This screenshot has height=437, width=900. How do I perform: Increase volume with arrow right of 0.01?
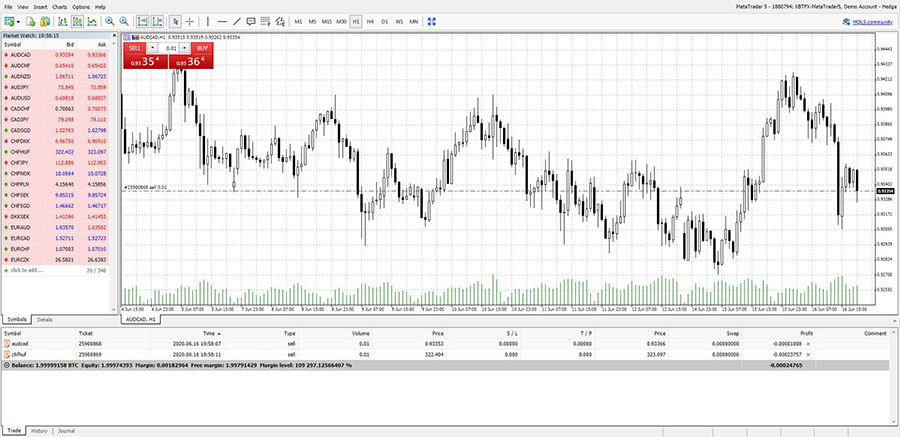[186, 47]
